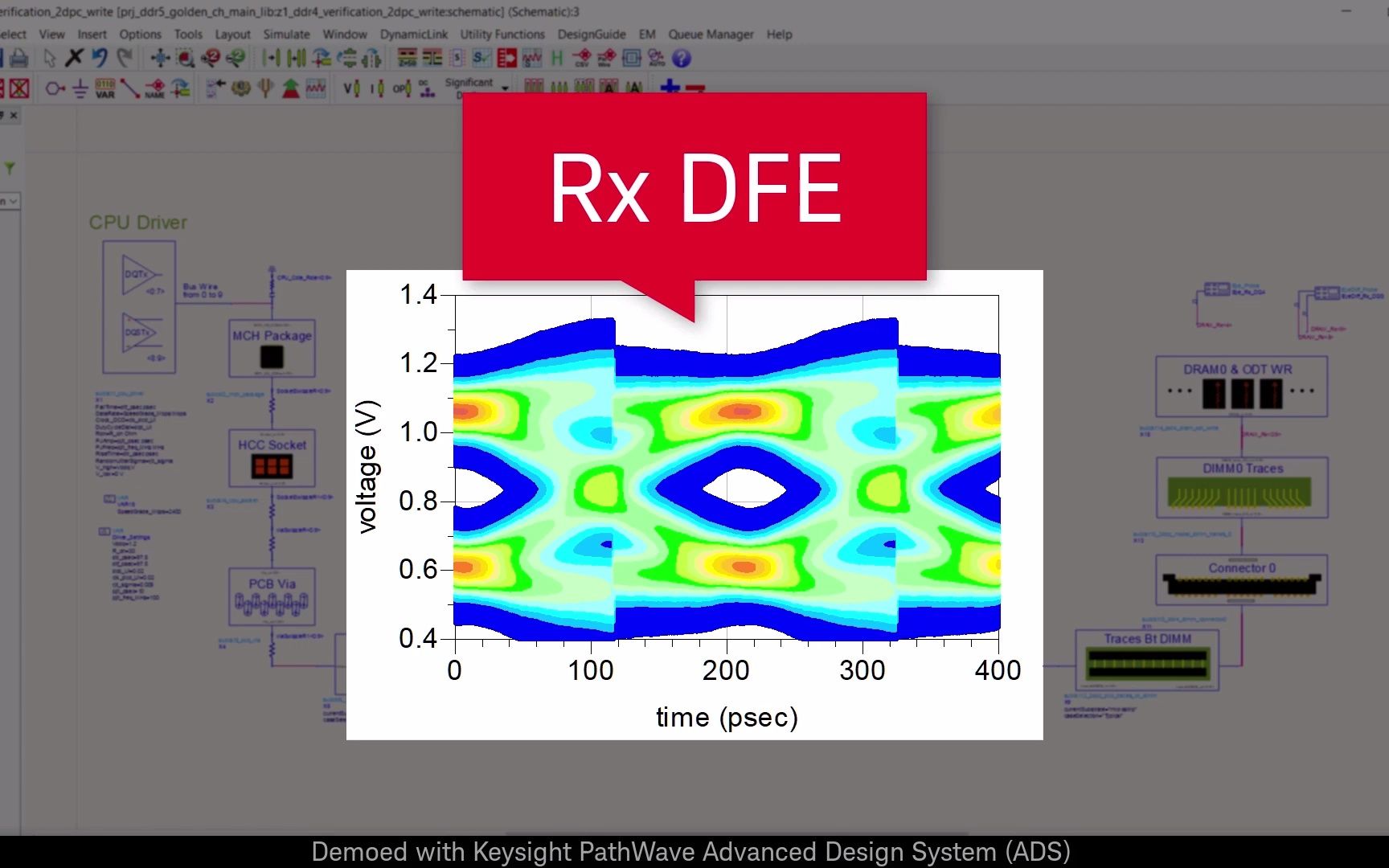1389x868 pixels.
Task: Open Simulation Settings via the gear icon
Action: 240,88
